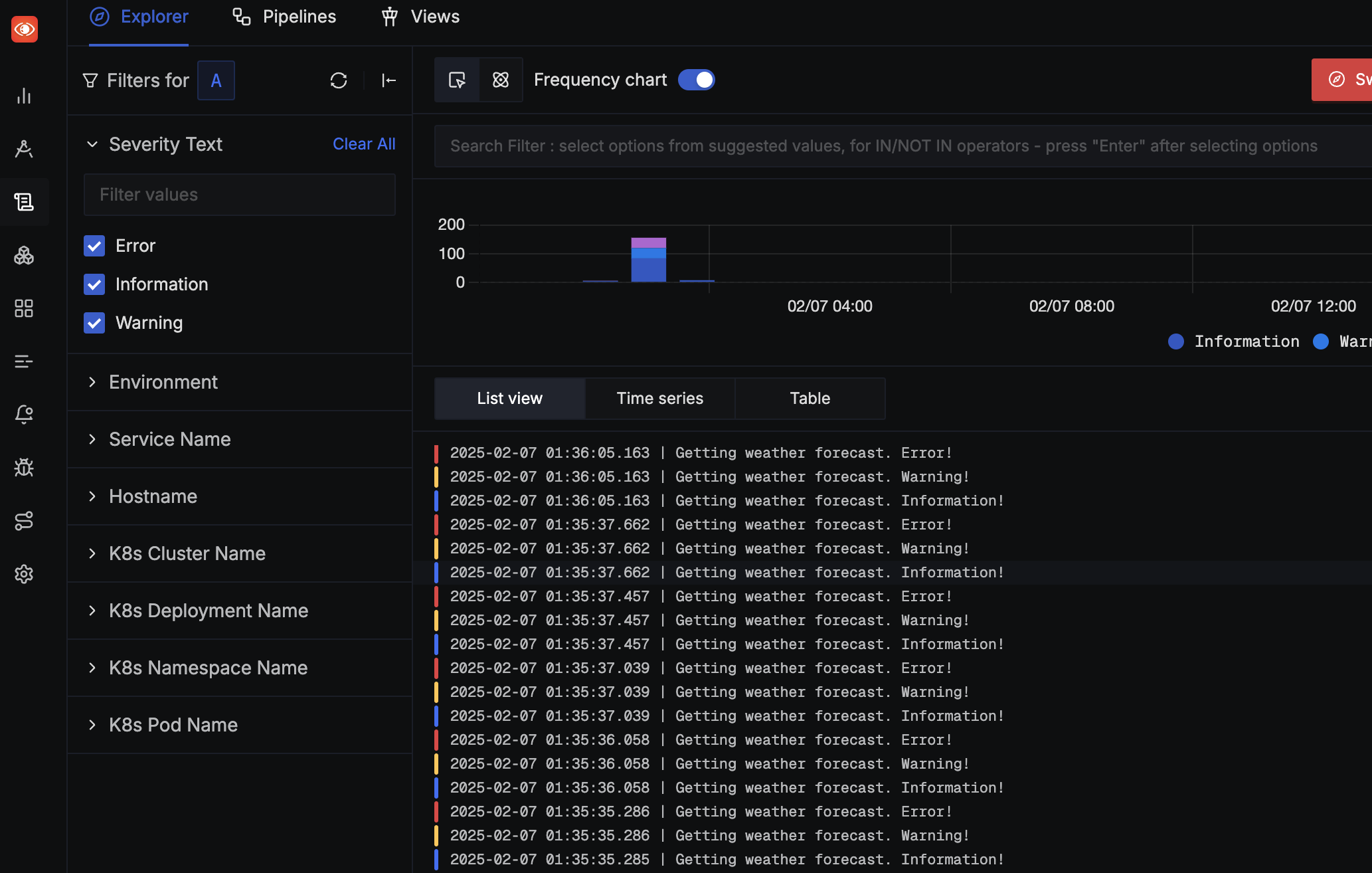Click Clear All for Severity Text
Image resolution: width=1372 pixels, height=873 pixels.
[364, 144]
